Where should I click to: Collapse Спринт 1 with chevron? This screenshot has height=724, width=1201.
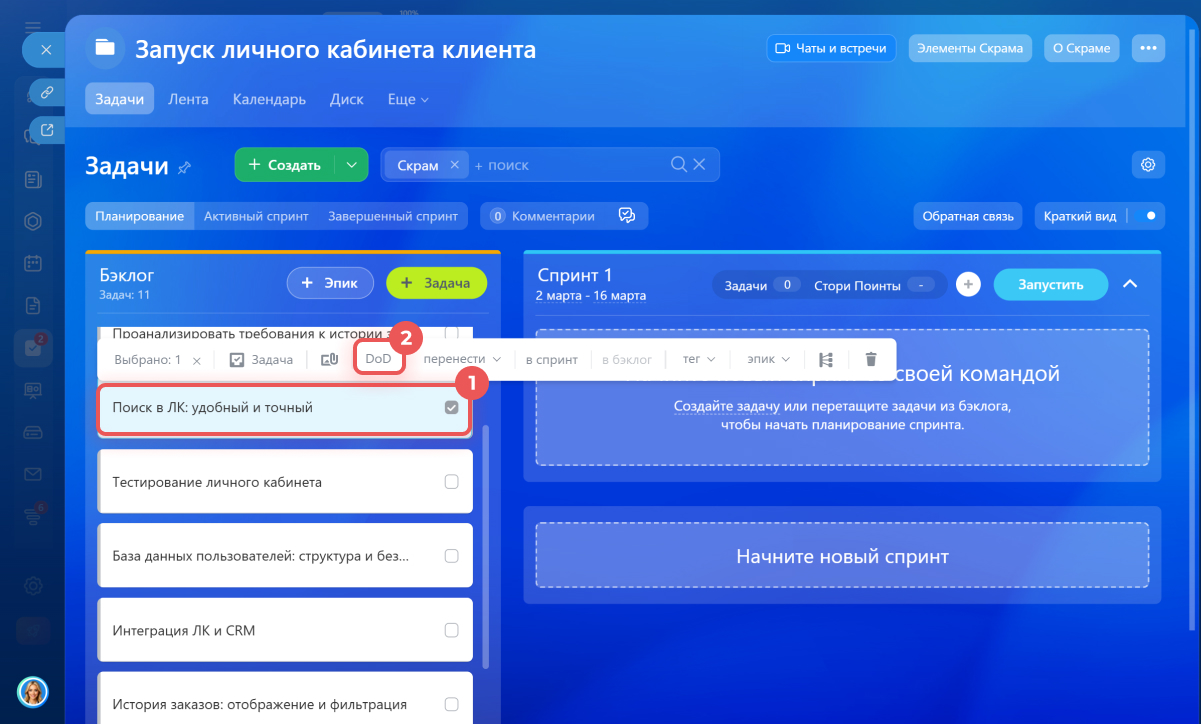[1130, 285]
